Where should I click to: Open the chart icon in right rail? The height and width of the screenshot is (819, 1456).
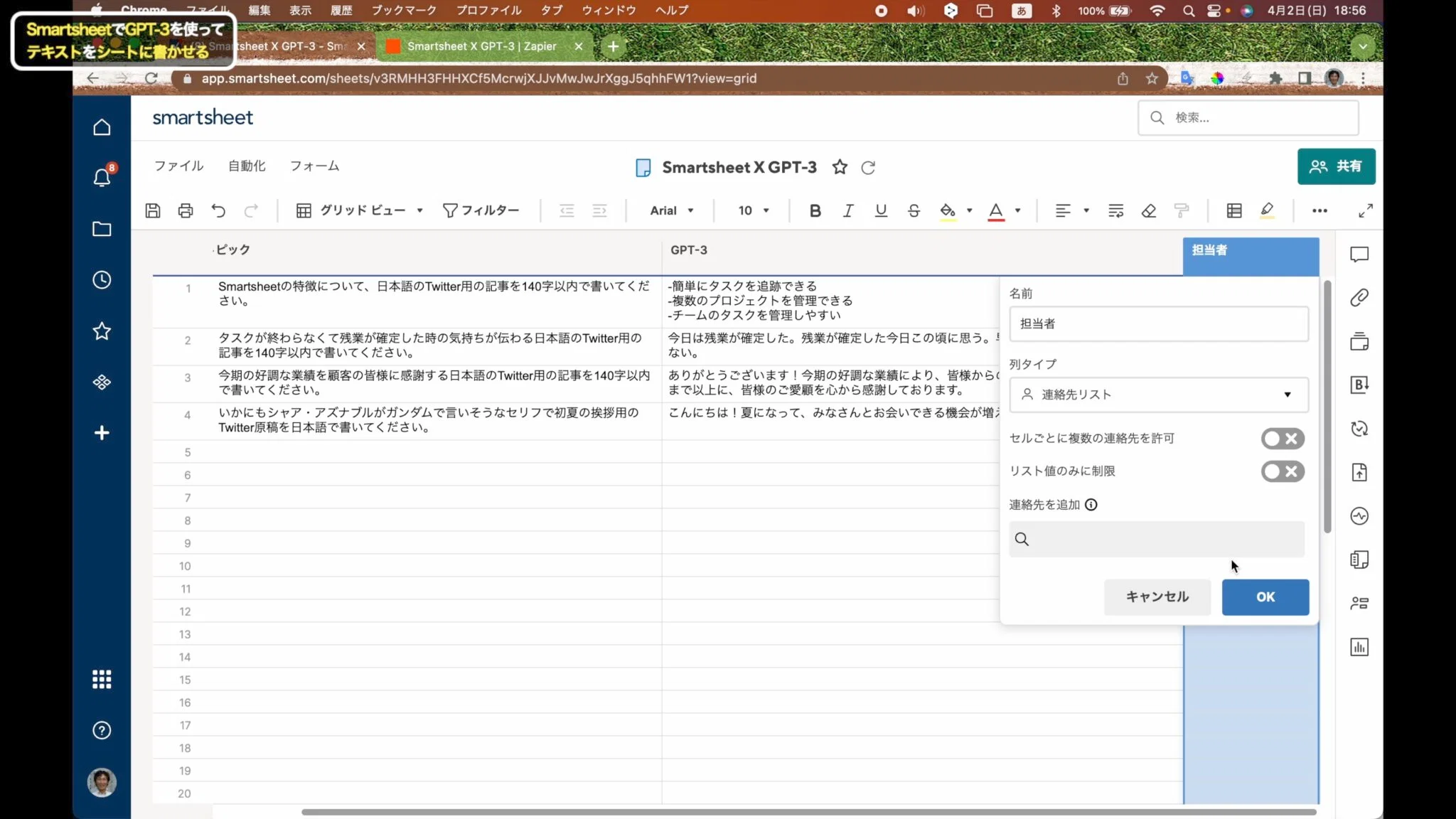pyautogui.click(x=1359, y=647)
